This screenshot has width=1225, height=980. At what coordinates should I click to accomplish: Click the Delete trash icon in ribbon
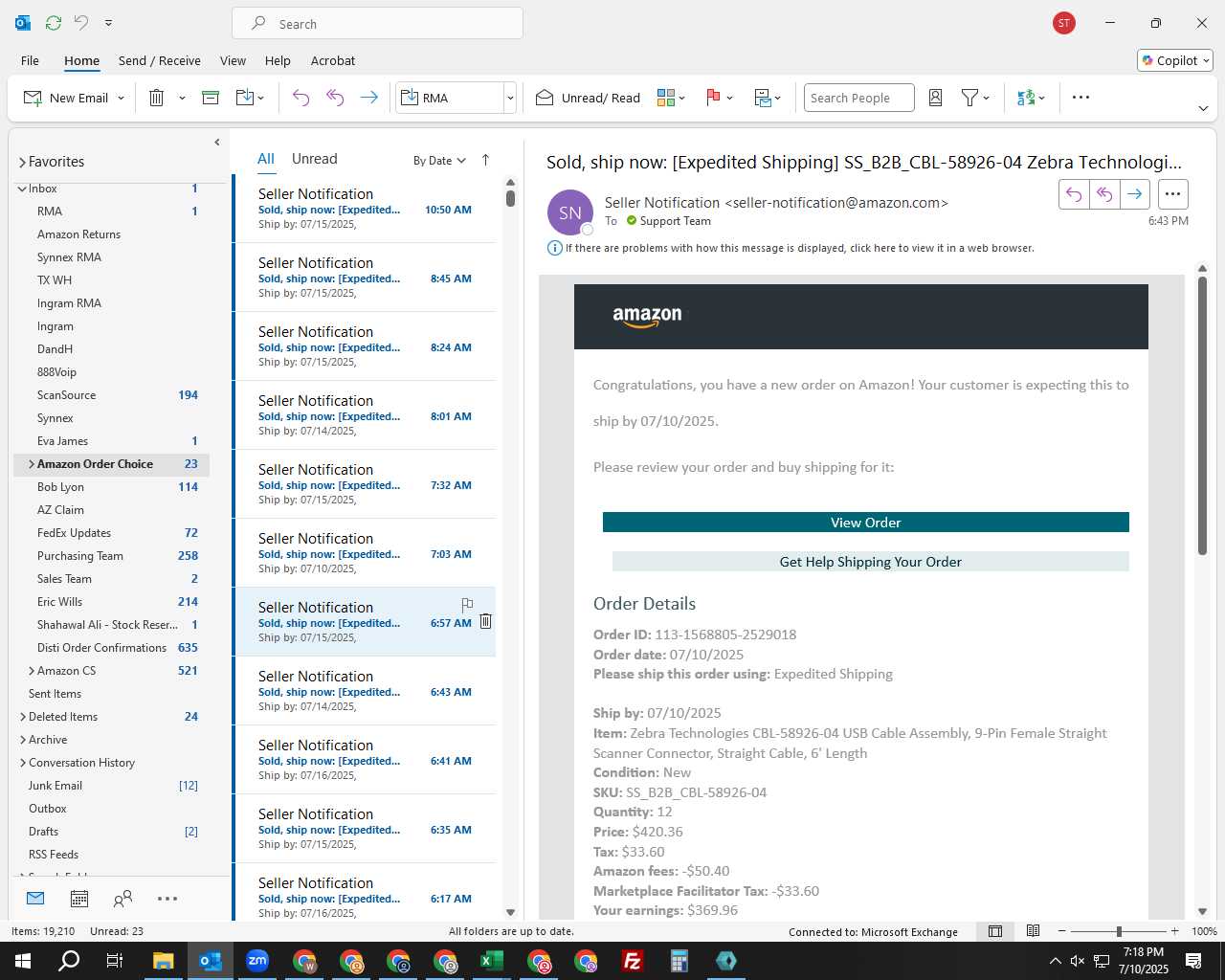click(157, 98)
